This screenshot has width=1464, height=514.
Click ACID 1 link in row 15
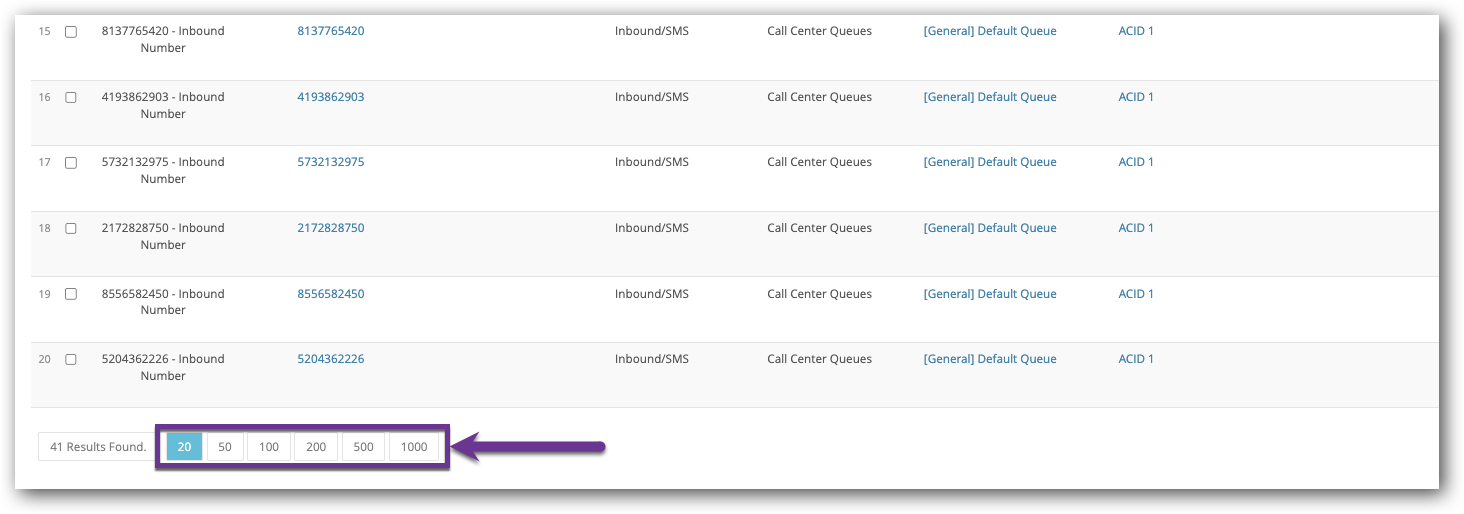tap(1136, 31)
